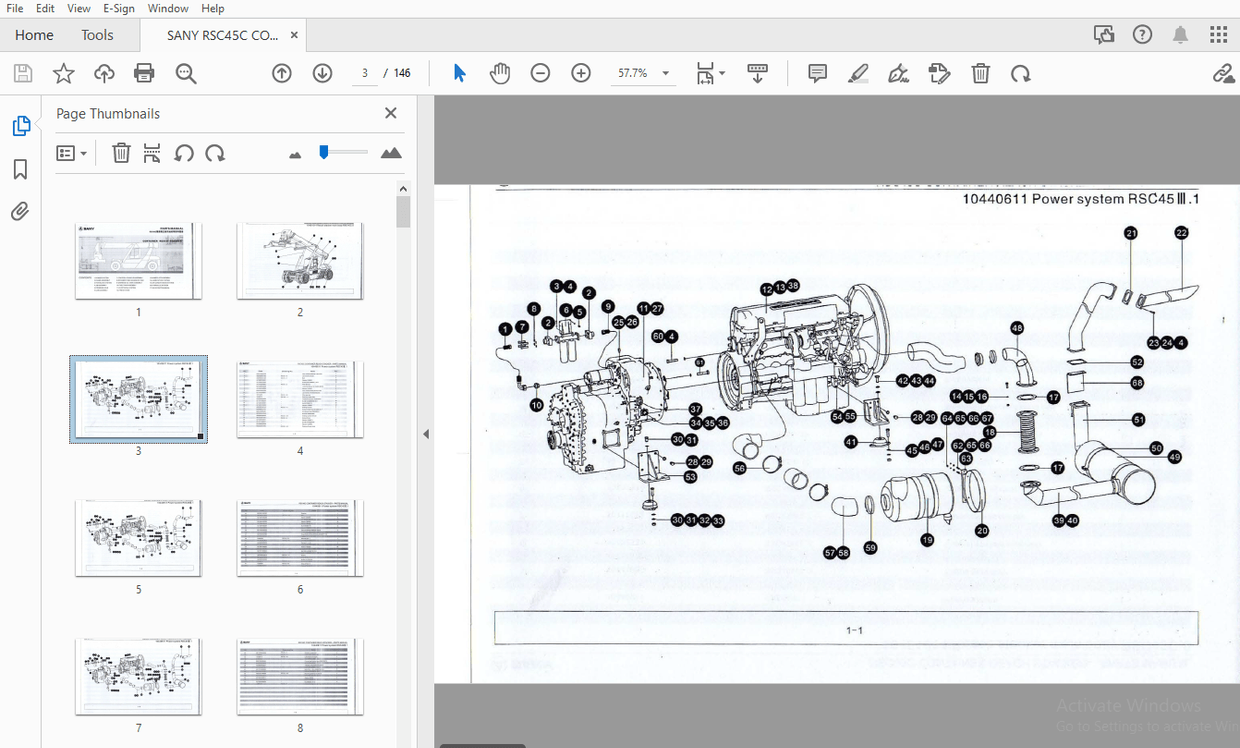The width and height of the screenshot is (1240, 748).
Task: Open the 57.7% zoom dropdown
Action: (643, 73)
